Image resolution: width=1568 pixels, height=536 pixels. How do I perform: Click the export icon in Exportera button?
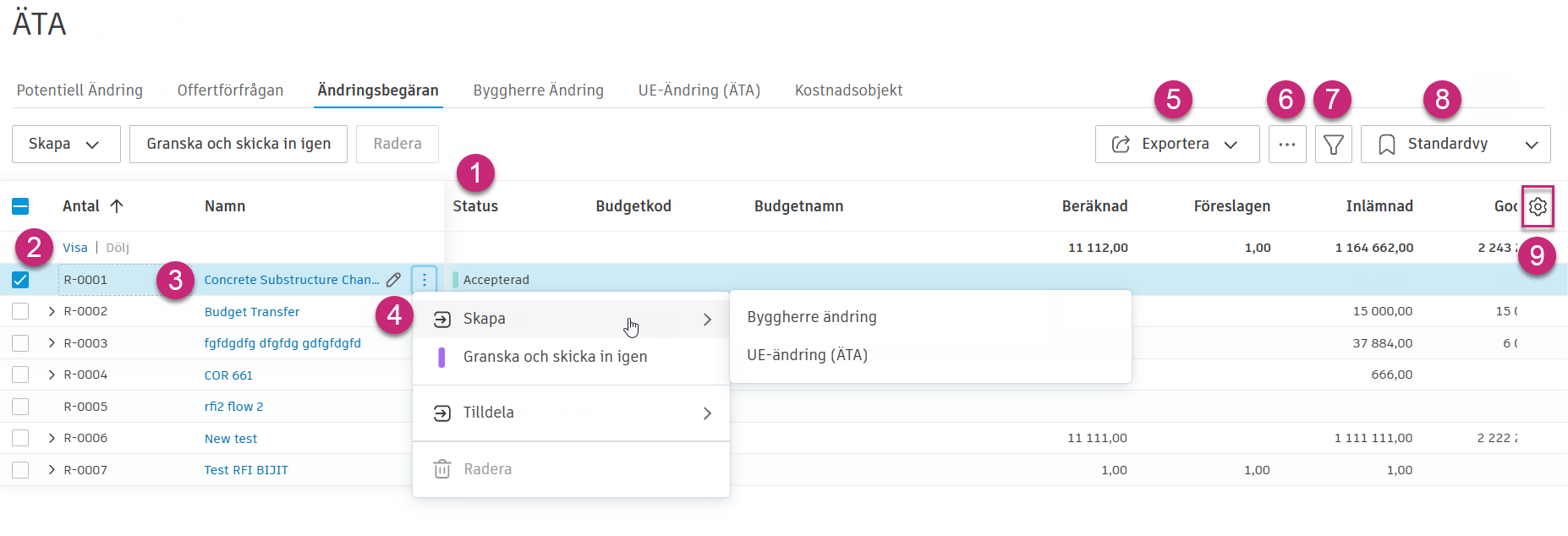tap(1121, 145)
